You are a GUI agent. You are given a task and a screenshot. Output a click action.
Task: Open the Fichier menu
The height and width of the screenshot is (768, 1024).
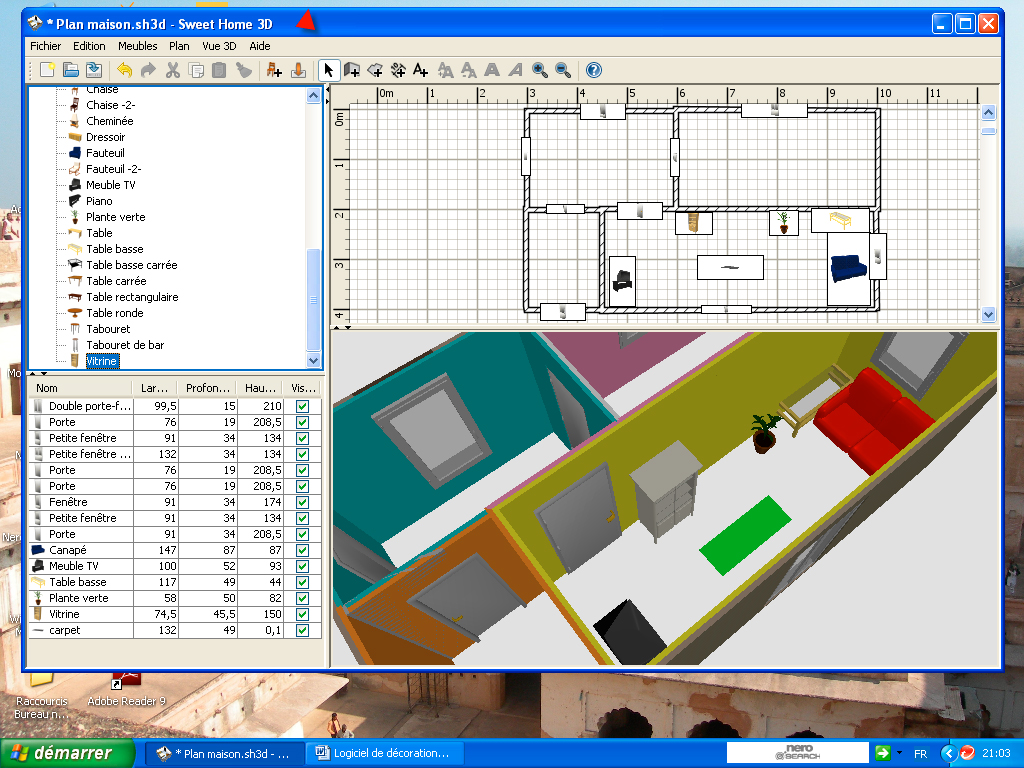46,46
